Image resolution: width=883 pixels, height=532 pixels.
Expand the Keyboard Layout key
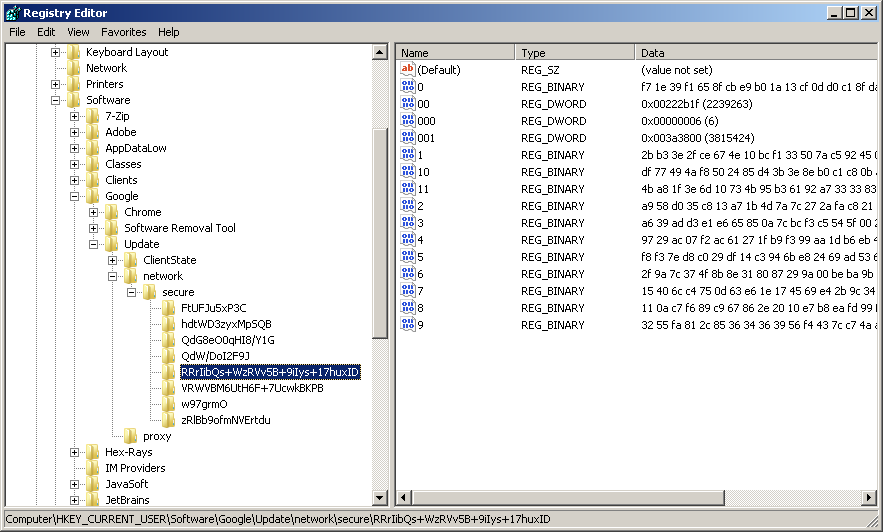(x=55, y=52)
